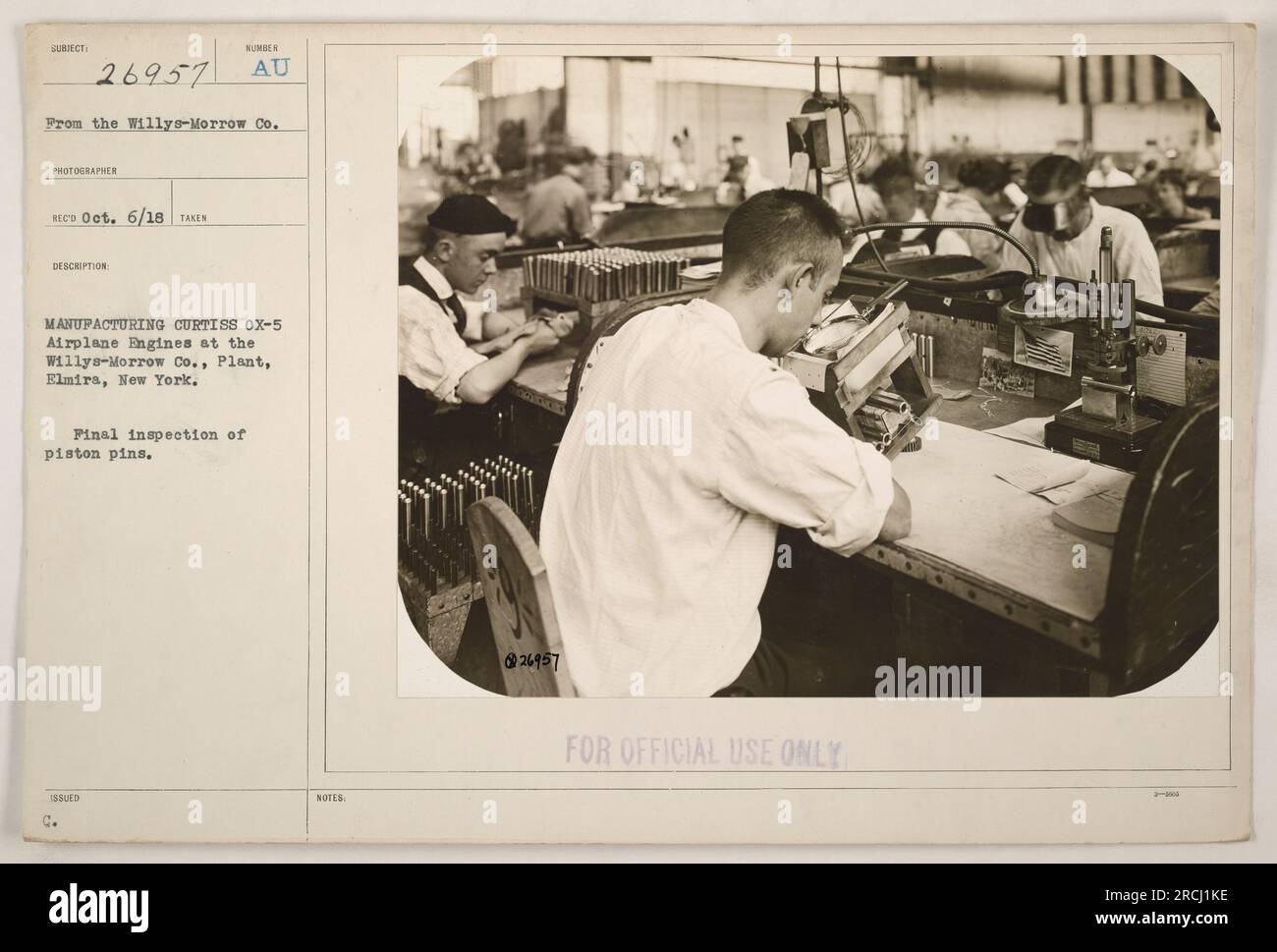Click the negative number 26957 on photo
Screen dimensions: 1277x952
pyautogui.click(x=531, y=660)
